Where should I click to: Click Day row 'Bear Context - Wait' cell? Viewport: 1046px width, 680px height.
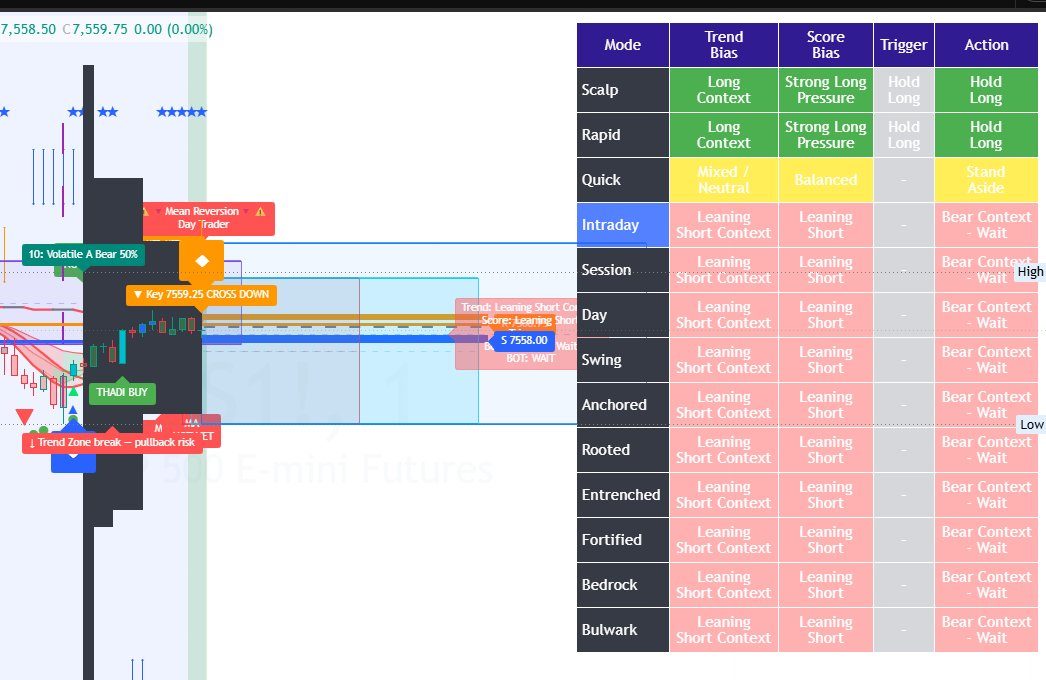click(986, 315)
